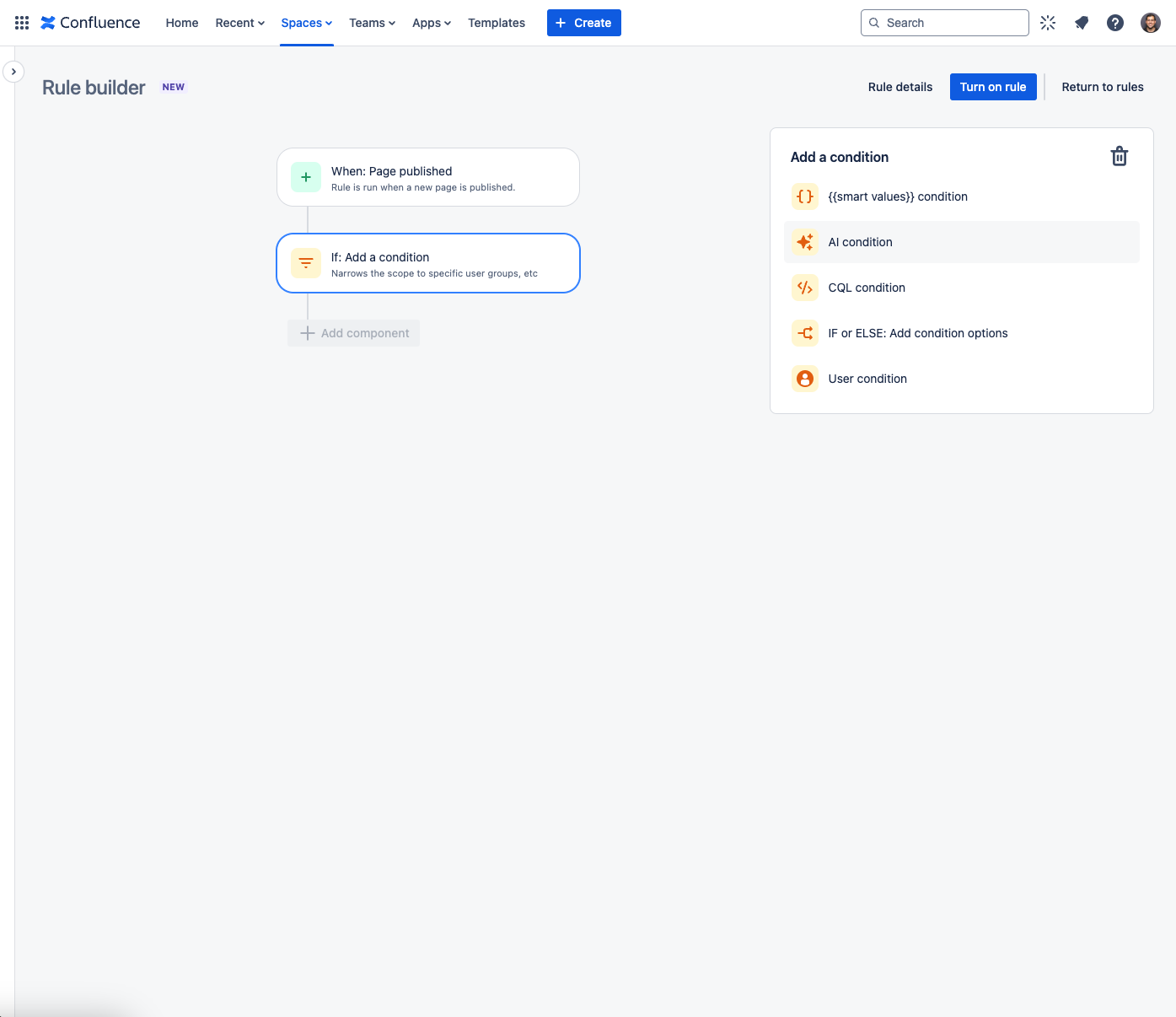Expand the Spaces dropdown
Image resolution: width=1176 pixels, height=1017 pixels.
pos(306,23)
